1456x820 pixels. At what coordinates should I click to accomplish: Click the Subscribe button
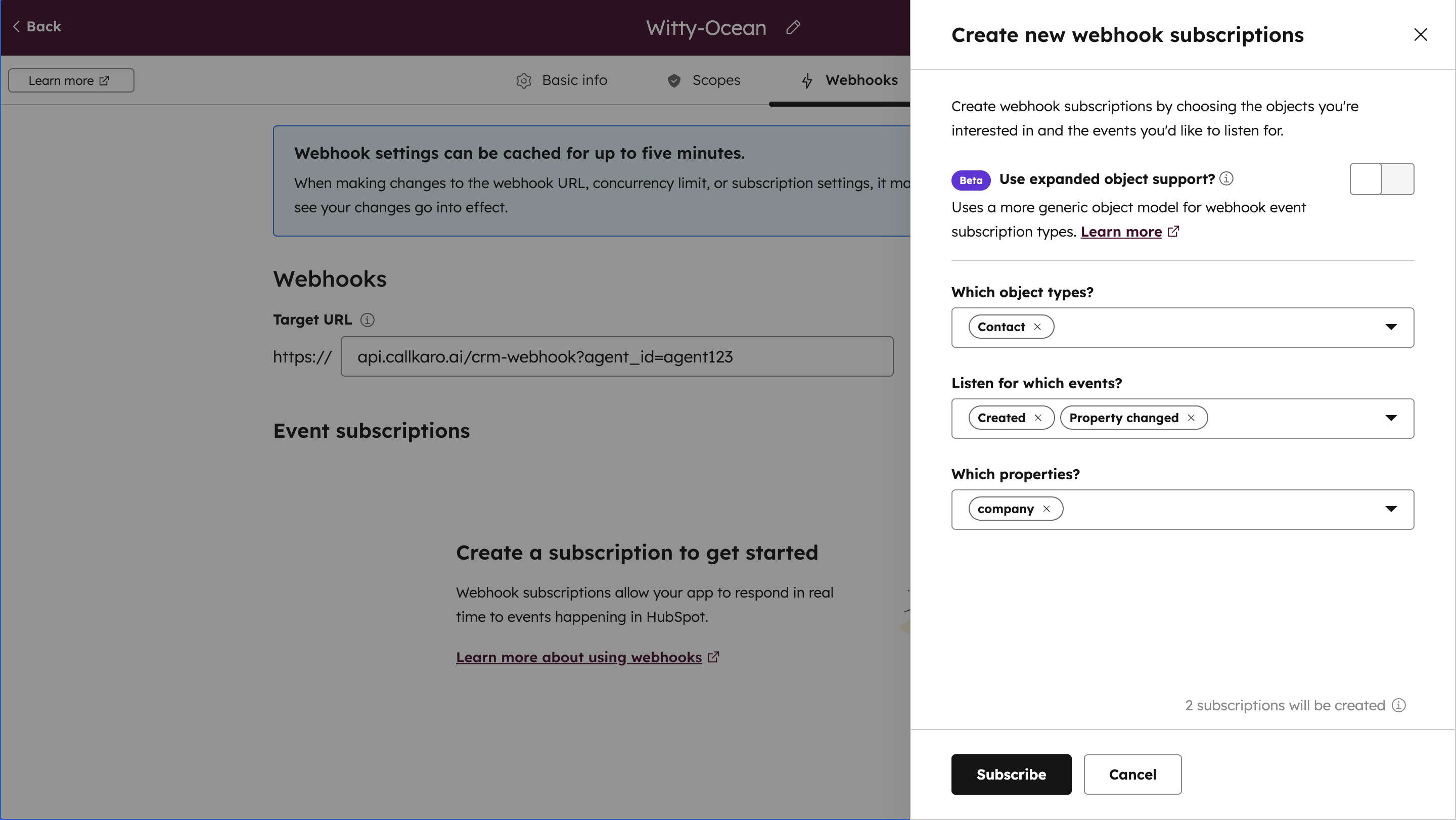click(1011, 774)
